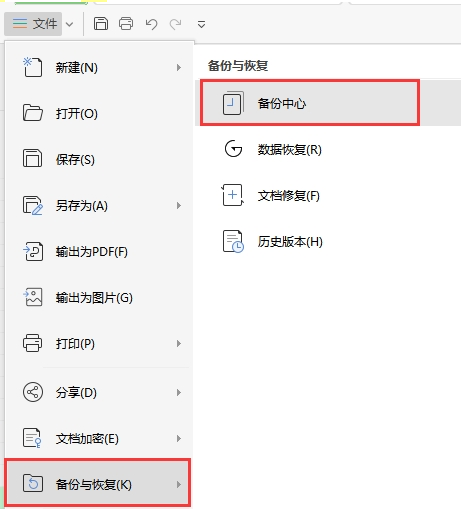Click the 保存(S) disk icon
Screen dimensions: 468x513
coord(32,159)
